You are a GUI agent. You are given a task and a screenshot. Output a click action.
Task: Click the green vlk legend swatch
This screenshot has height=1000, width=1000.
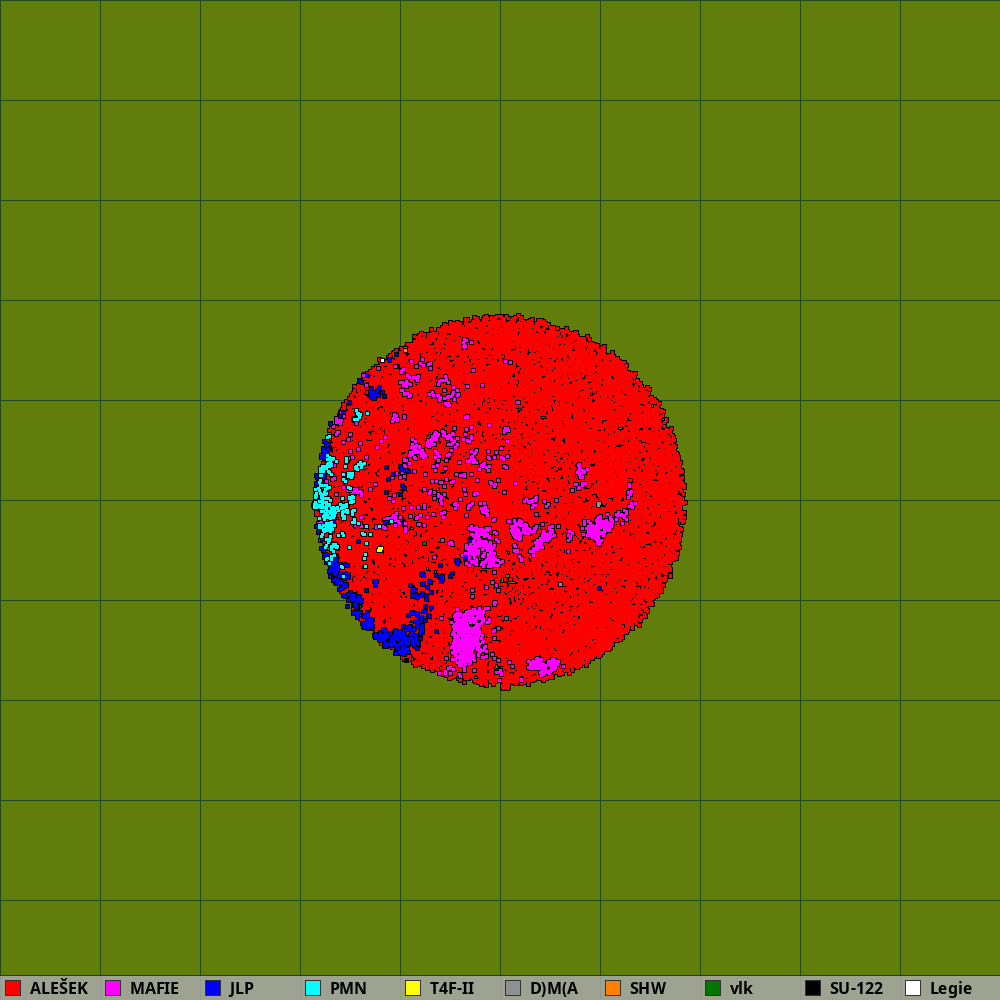click(713, 988)
